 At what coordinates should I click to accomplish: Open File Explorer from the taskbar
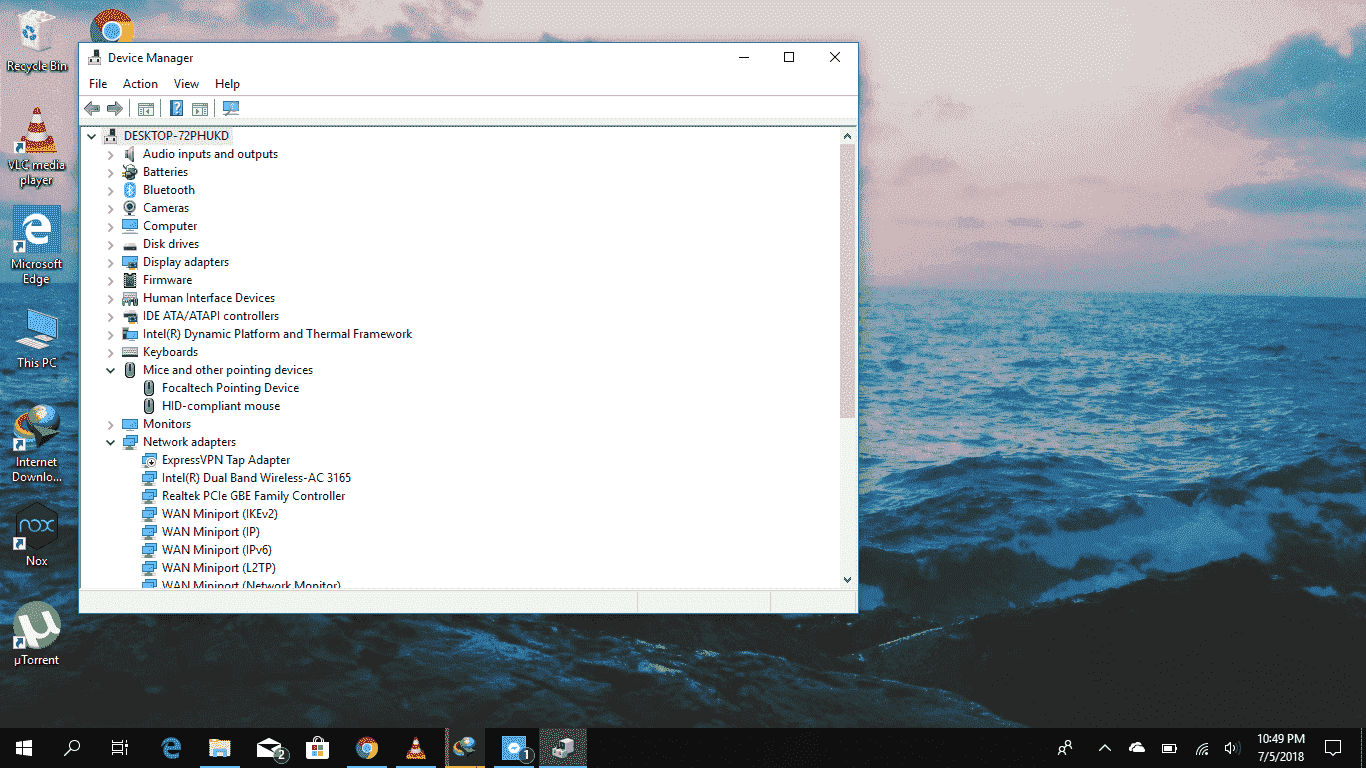[220, 747]
